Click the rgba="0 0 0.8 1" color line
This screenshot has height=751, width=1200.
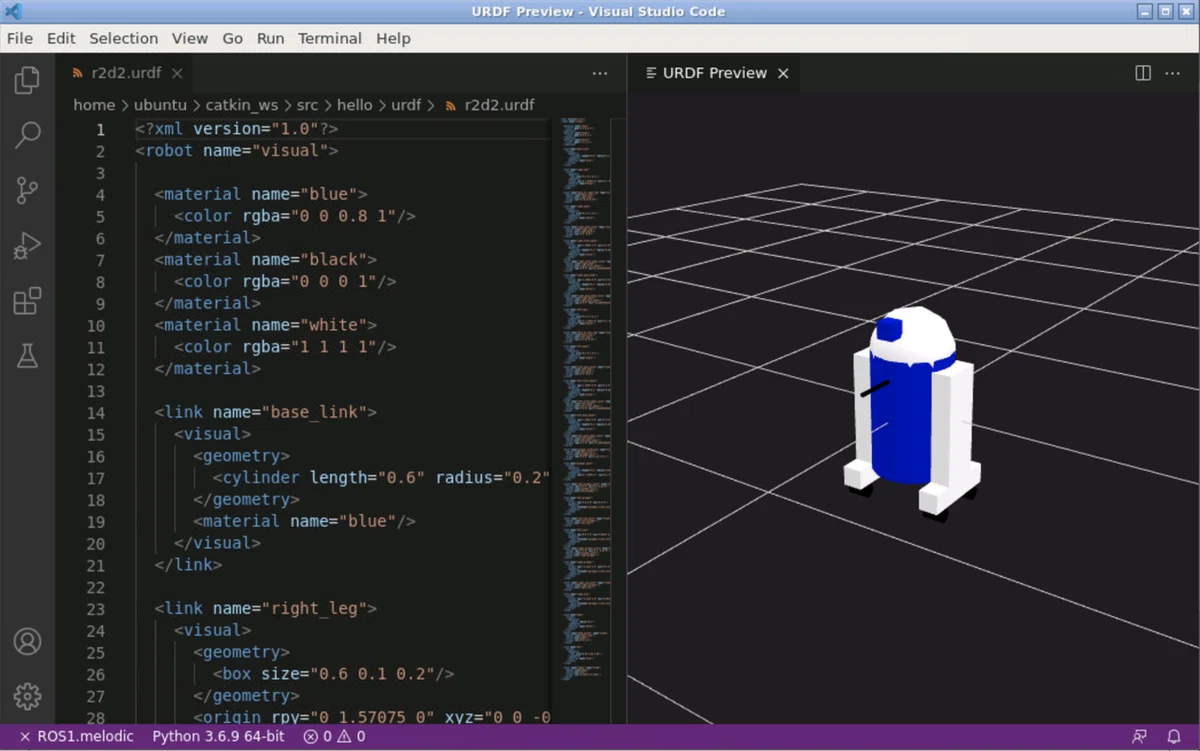(295, 217)
